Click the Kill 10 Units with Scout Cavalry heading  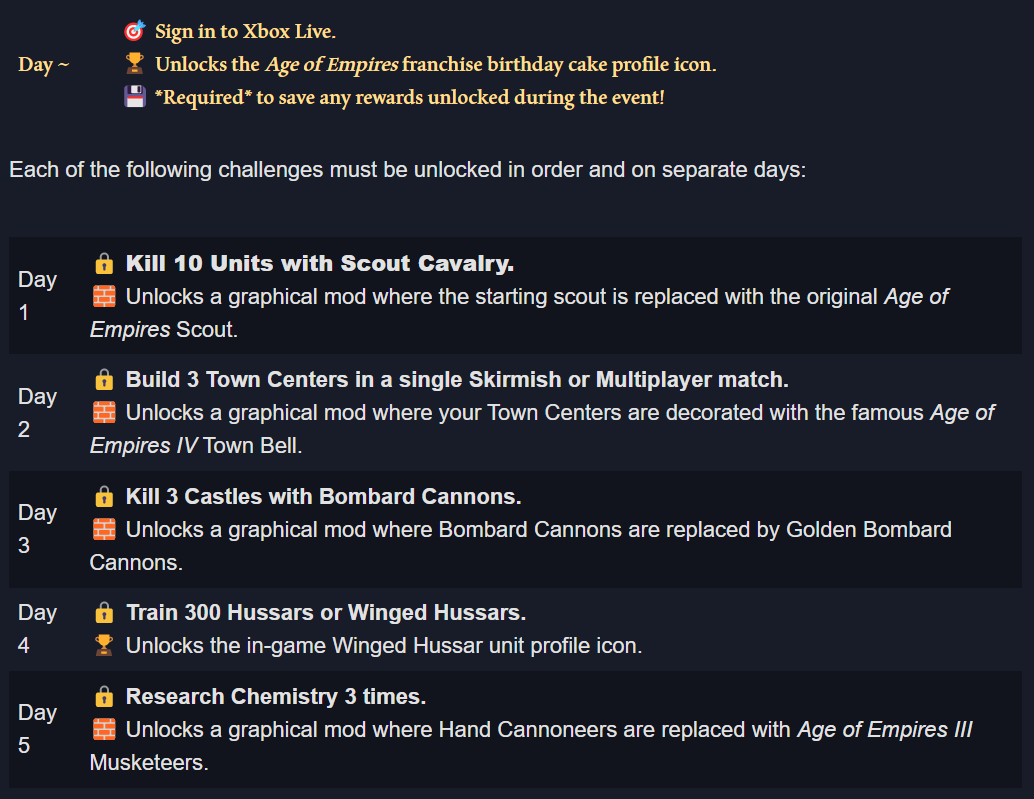(x=320, y=264)
